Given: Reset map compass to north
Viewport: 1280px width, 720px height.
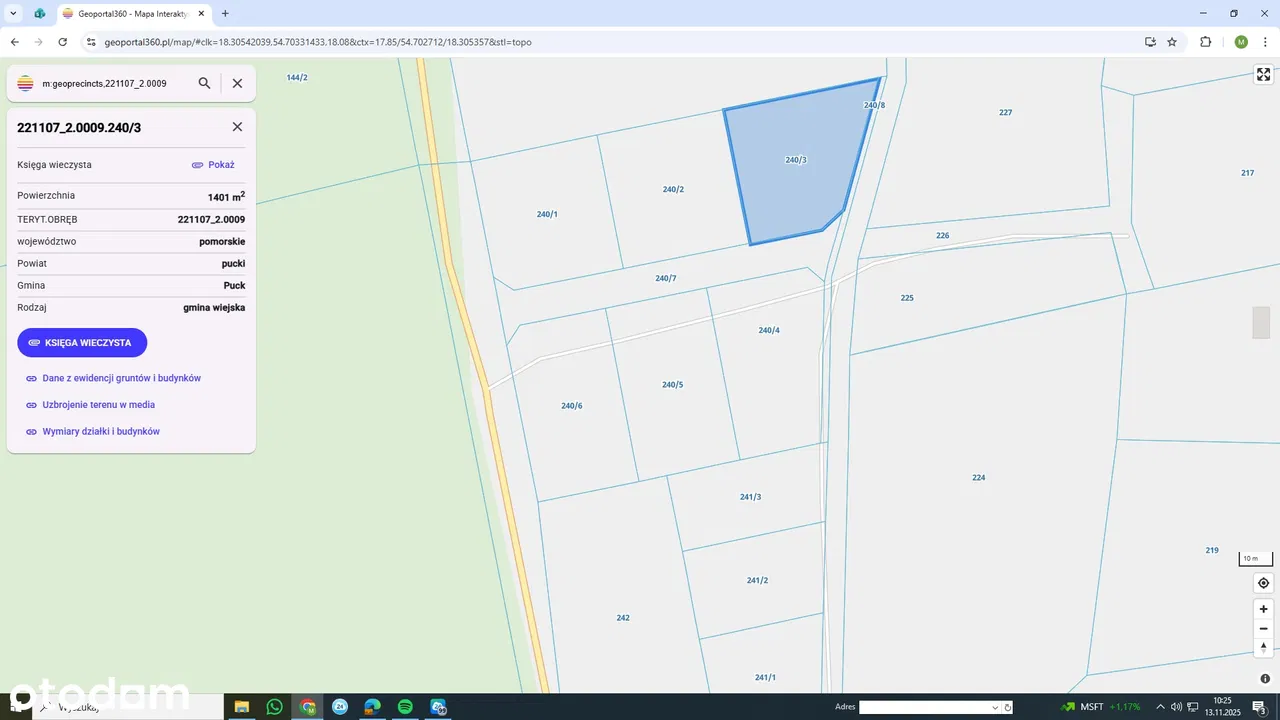Looking at the screenshot, I should click(x=1263, y=648).
